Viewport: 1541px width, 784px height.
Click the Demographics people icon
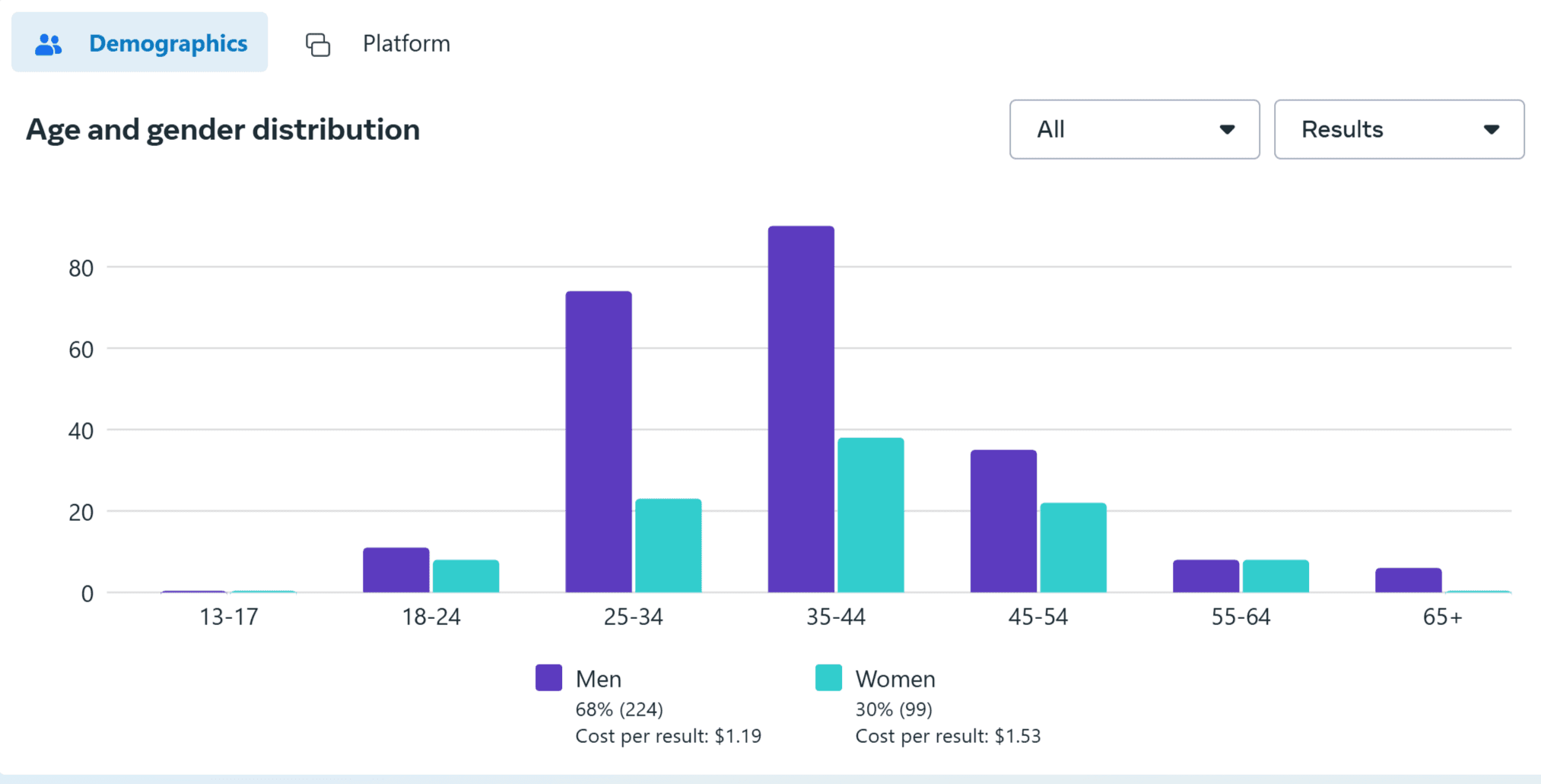tap(48, 44)
